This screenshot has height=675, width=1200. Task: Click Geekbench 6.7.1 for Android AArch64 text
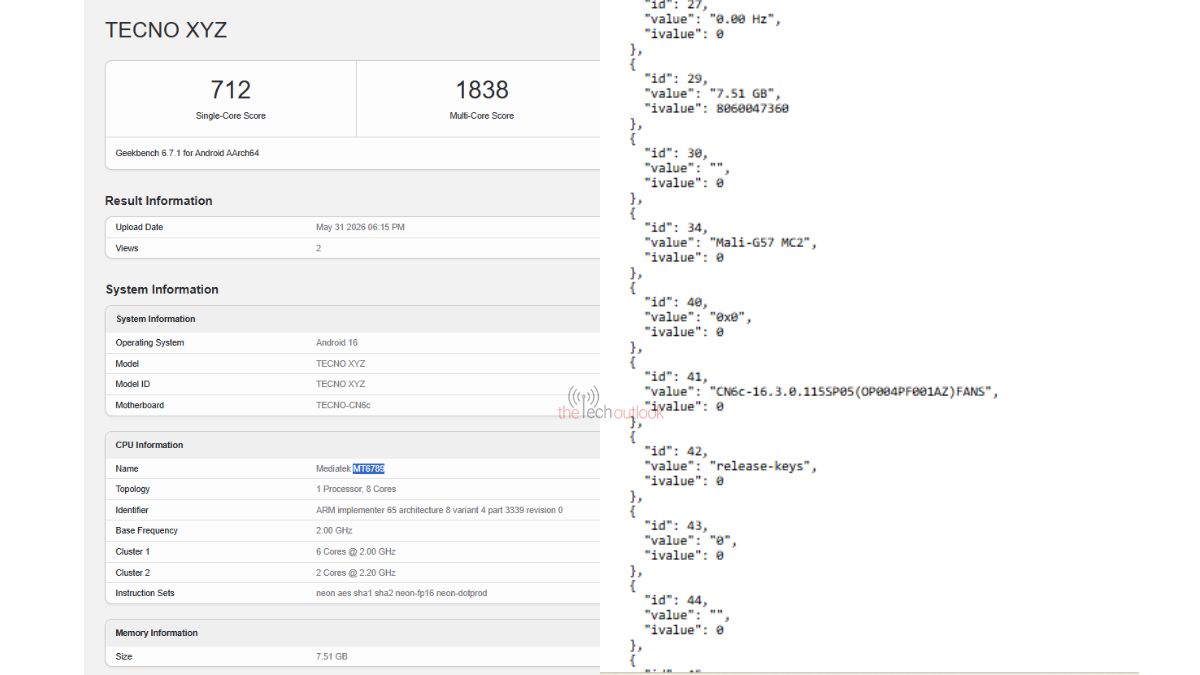point(188,153)
